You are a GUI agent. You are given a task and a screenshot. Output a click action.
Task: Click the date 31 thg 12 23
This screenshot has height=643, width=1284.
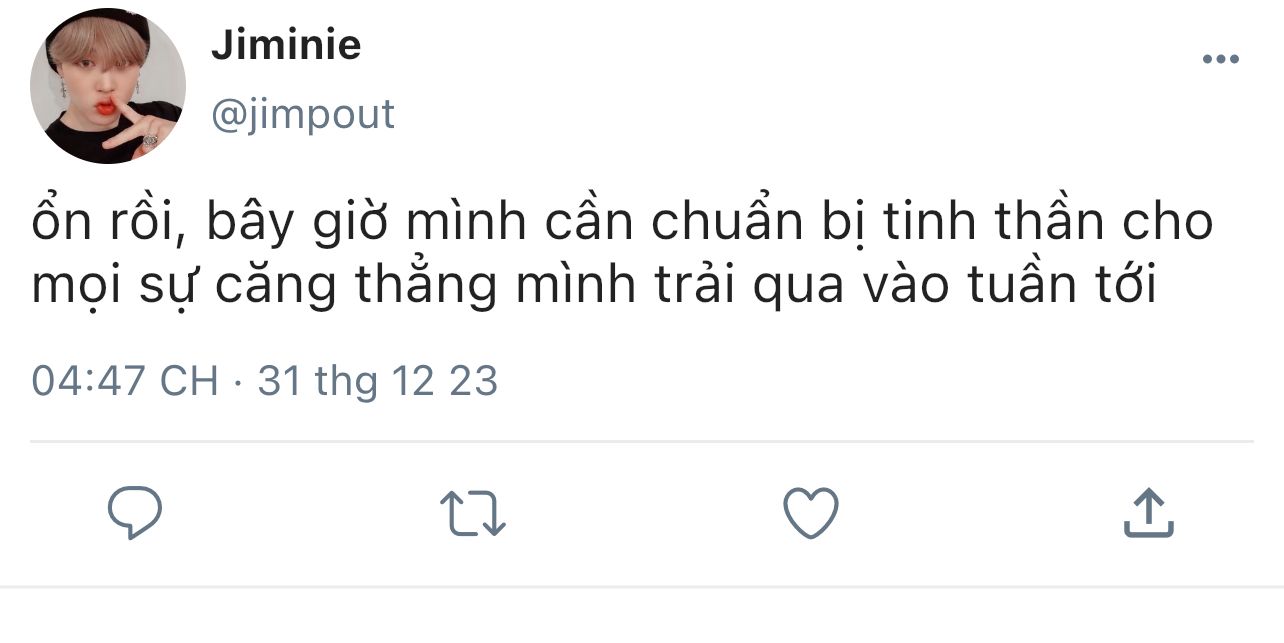pyautogui.click(x=378, y=381)
